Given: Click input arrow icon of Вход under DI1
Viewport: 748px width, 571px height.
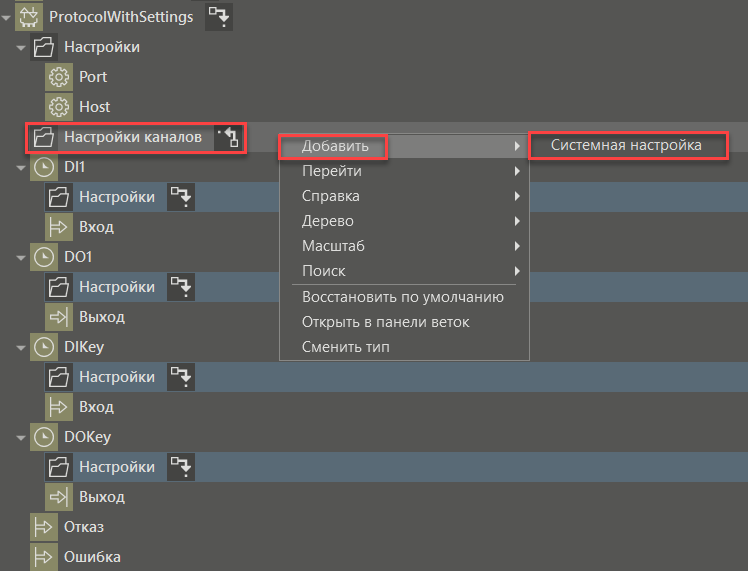Looking at the screenshot, I should [x=59, y=227].
